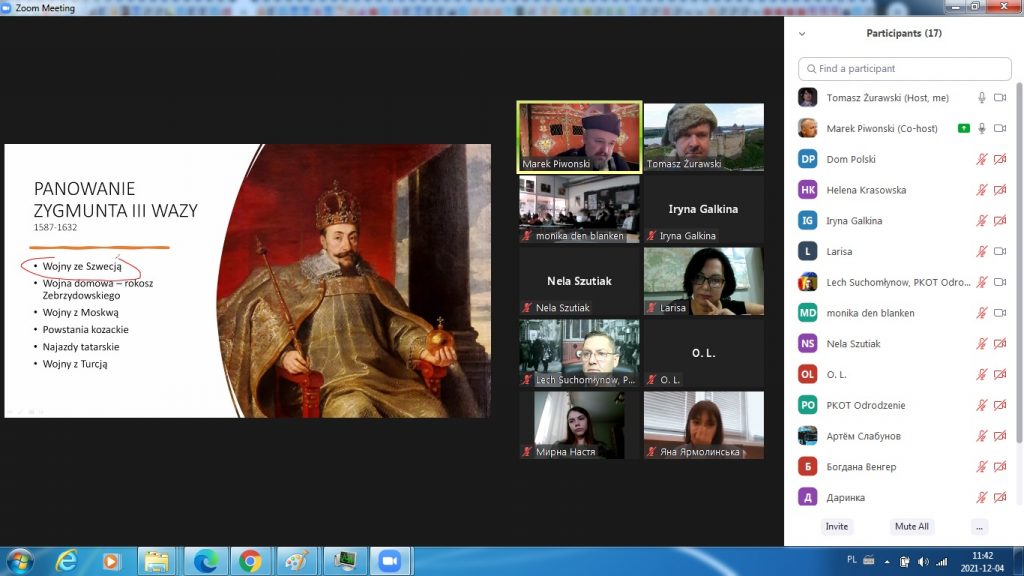Click Tomasz Żurawski's microphone icon in participants list
Image resolution: width=1024 pixels, height=576 pixels.
pos(982,98)
